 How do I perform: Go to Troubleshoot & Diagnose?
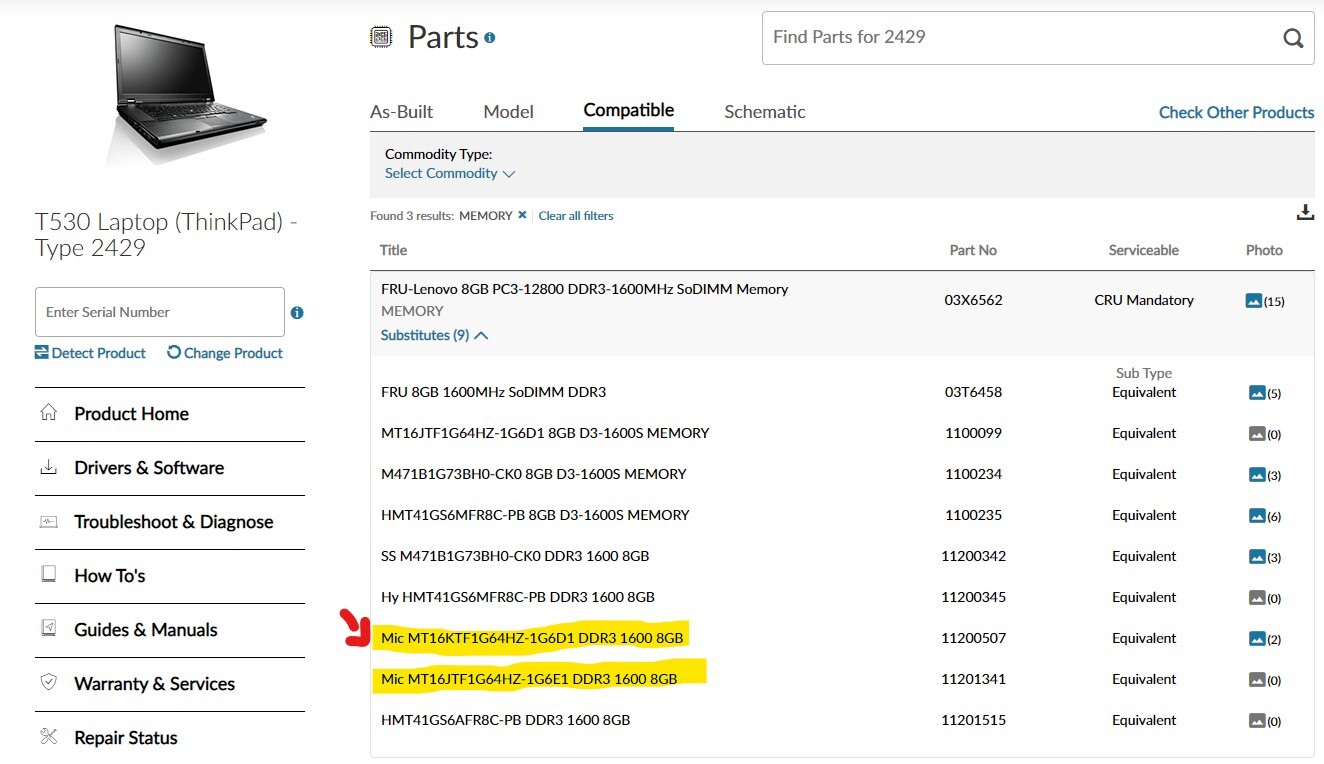pyautogui.click(x=173, y=522)
